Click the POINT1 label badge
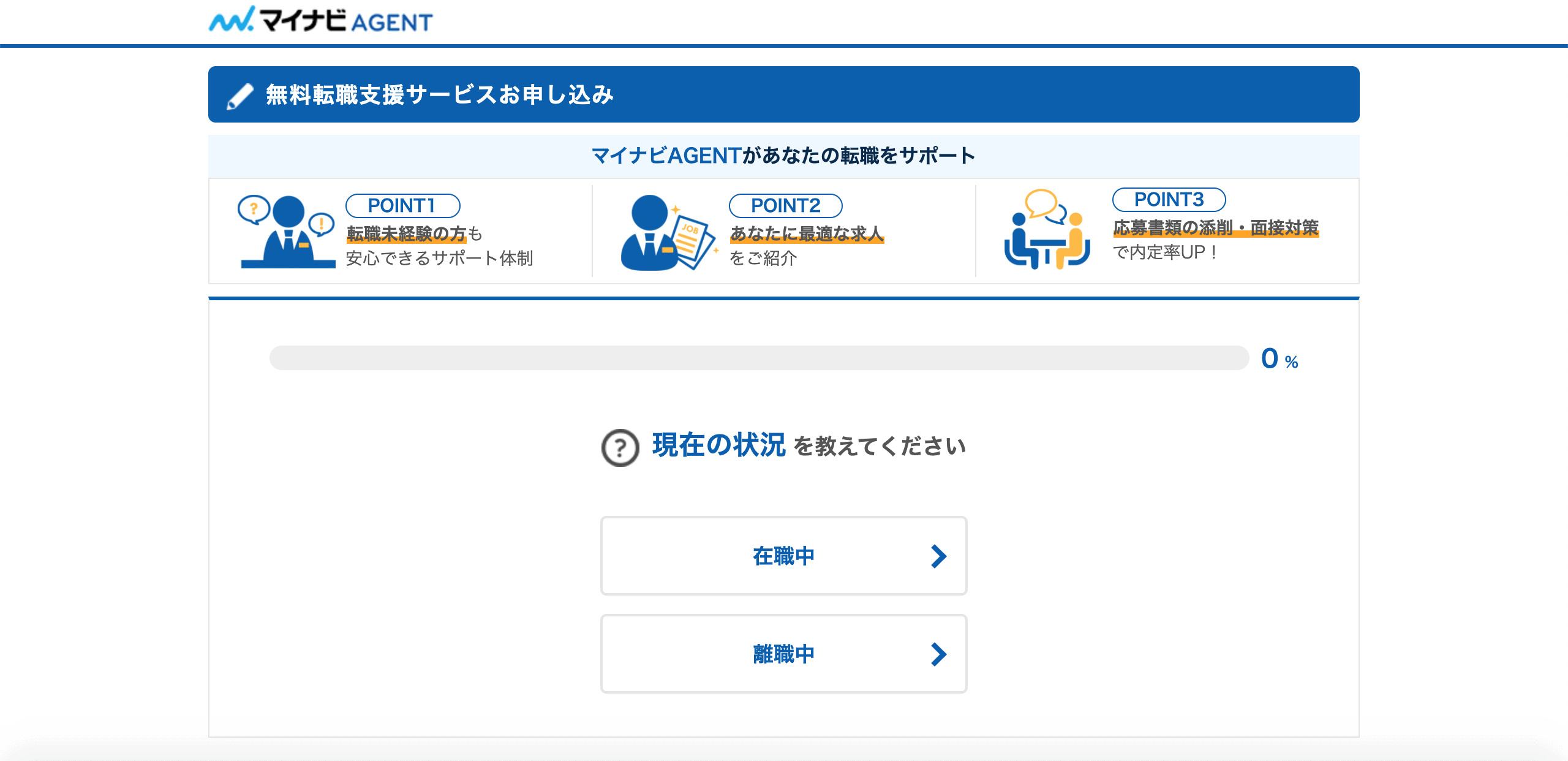 pos(402,206)
